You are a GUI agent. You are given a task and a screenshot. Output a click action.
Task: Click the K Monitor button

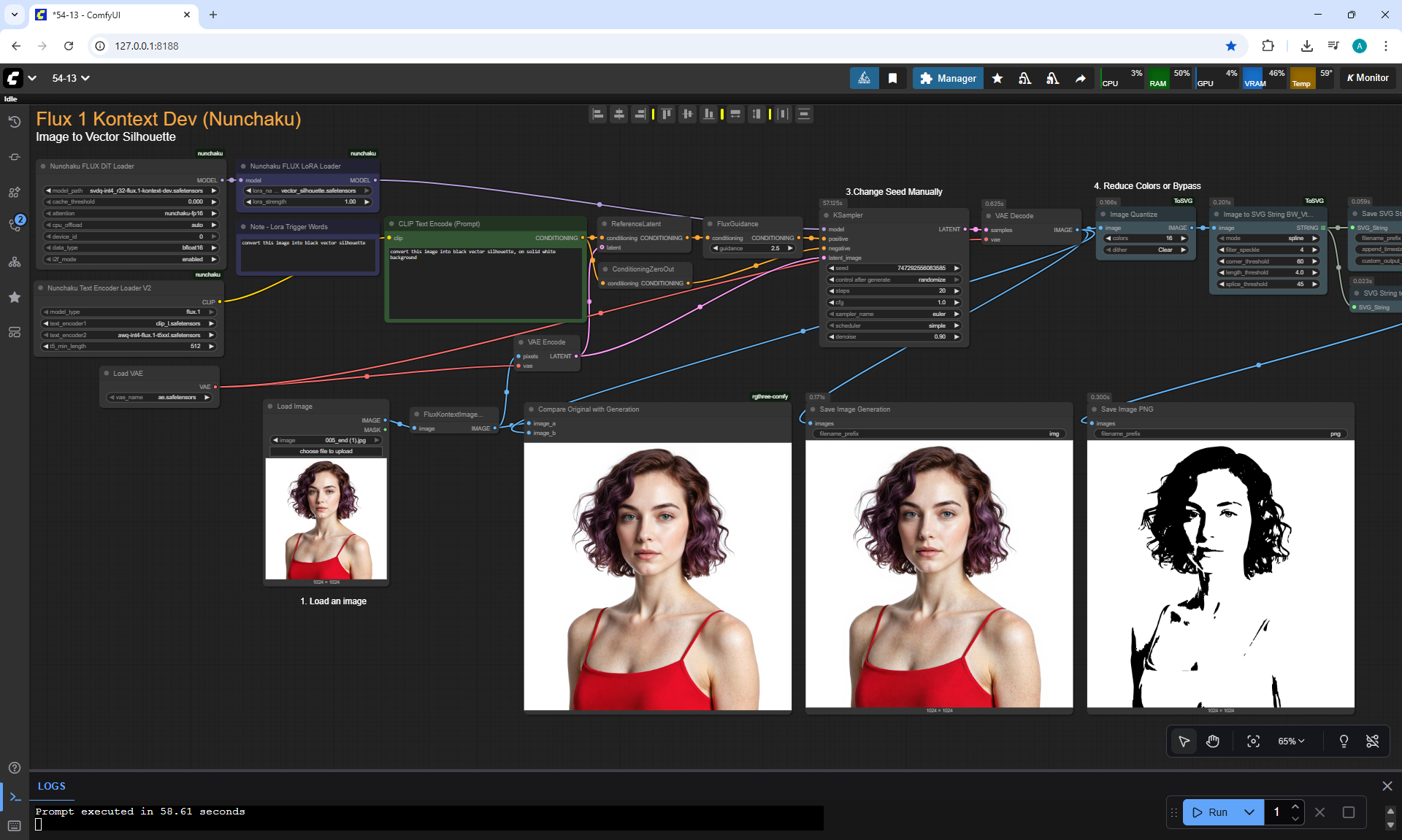pos(1368,78)
